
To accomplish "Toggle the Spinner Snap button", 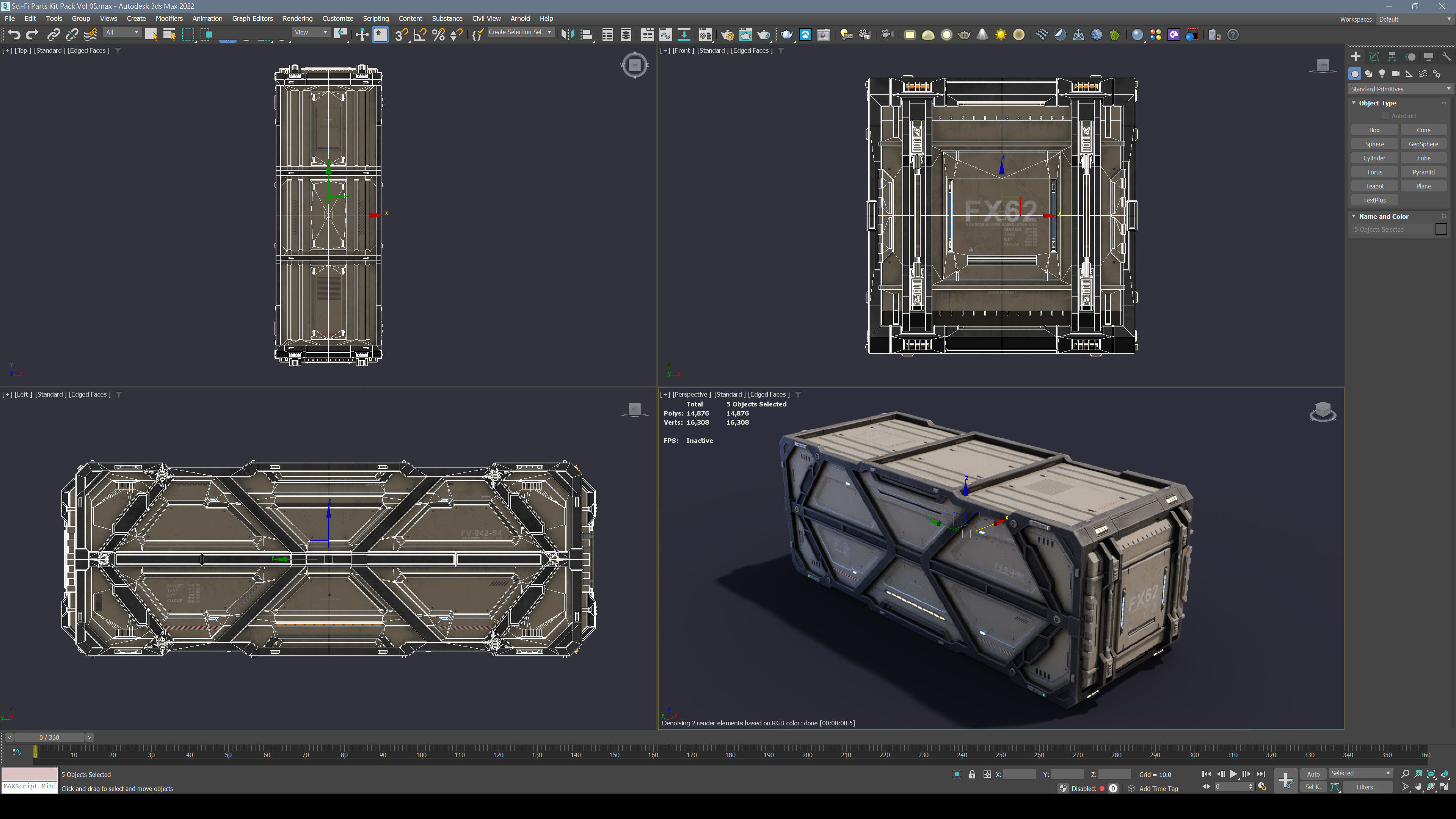I will [x=457, y=35].
